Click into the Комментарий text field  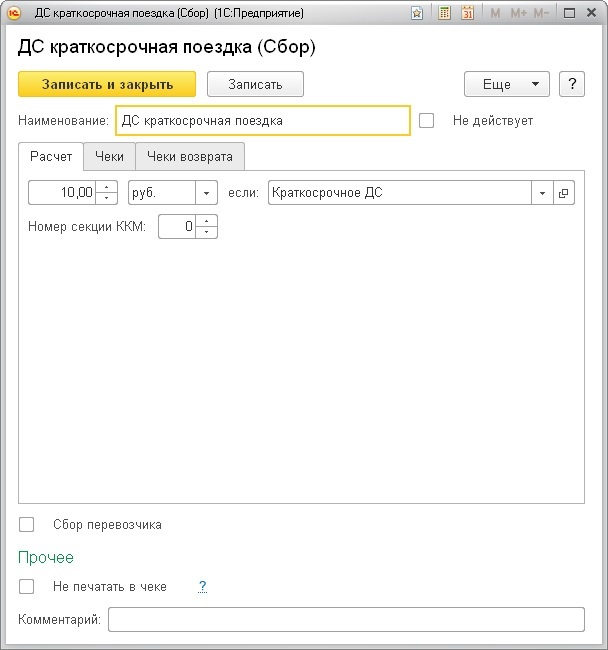(346, 620)
